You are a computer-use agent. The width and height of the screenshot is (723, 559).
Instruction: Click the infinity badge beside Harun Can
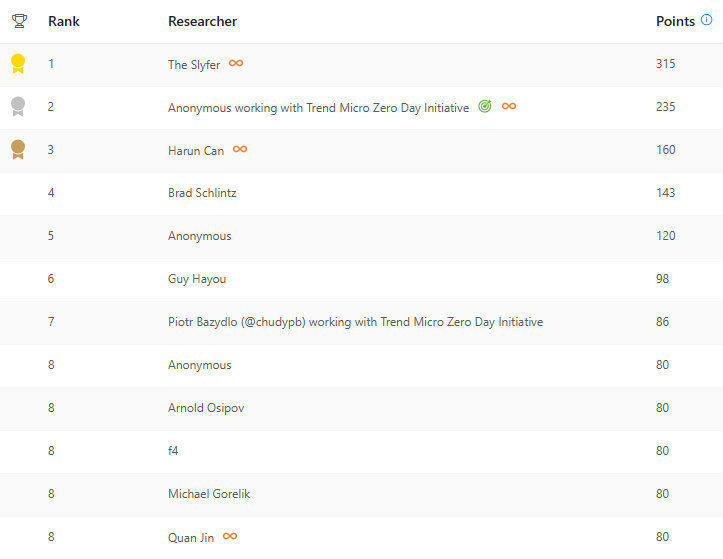pos(240,150)
